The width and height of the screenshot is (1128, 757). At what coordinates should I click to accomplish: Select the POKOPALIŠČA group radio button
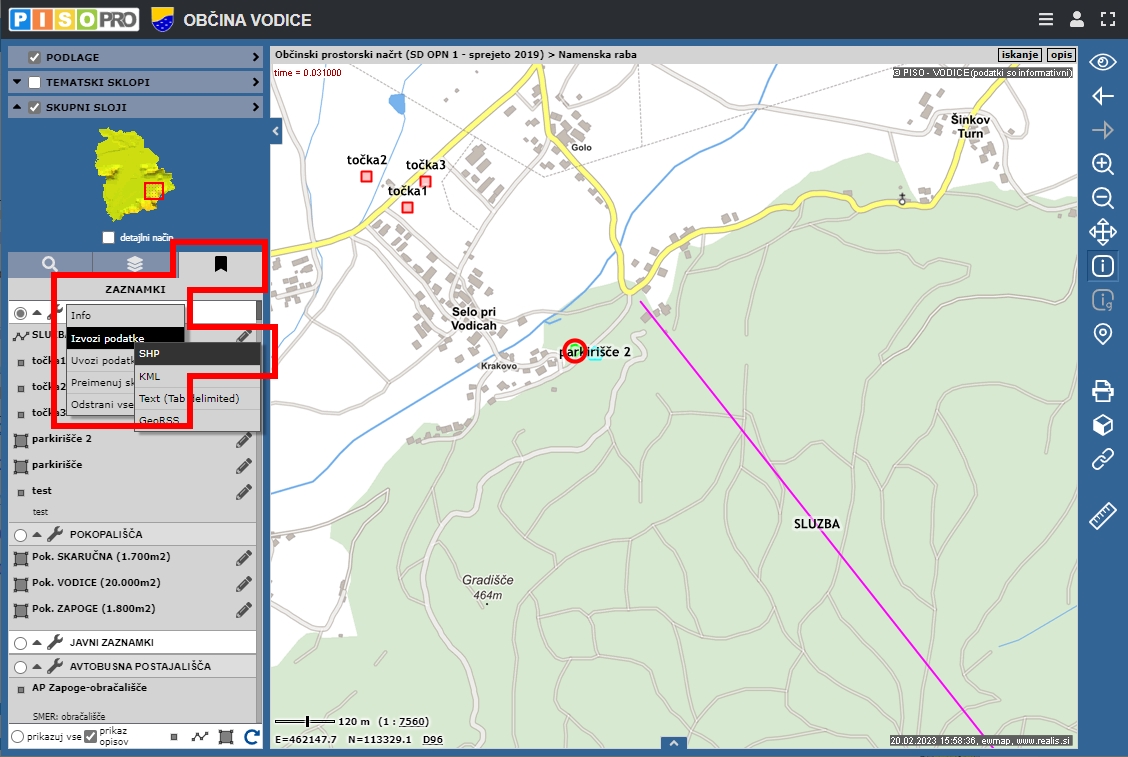(x=21, y=535)
